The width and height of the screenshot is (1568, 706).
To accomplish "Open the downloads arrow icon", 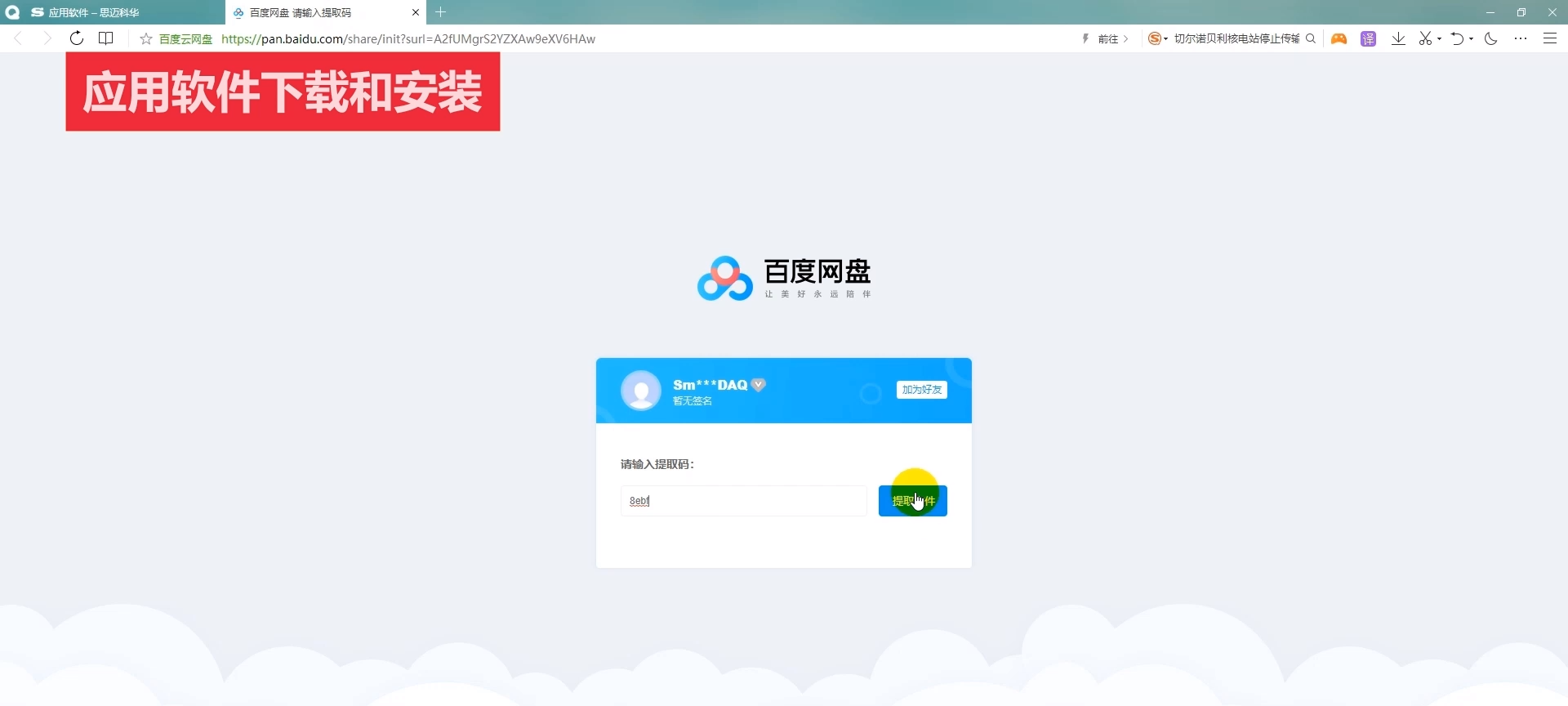I will coord(1398,38).
